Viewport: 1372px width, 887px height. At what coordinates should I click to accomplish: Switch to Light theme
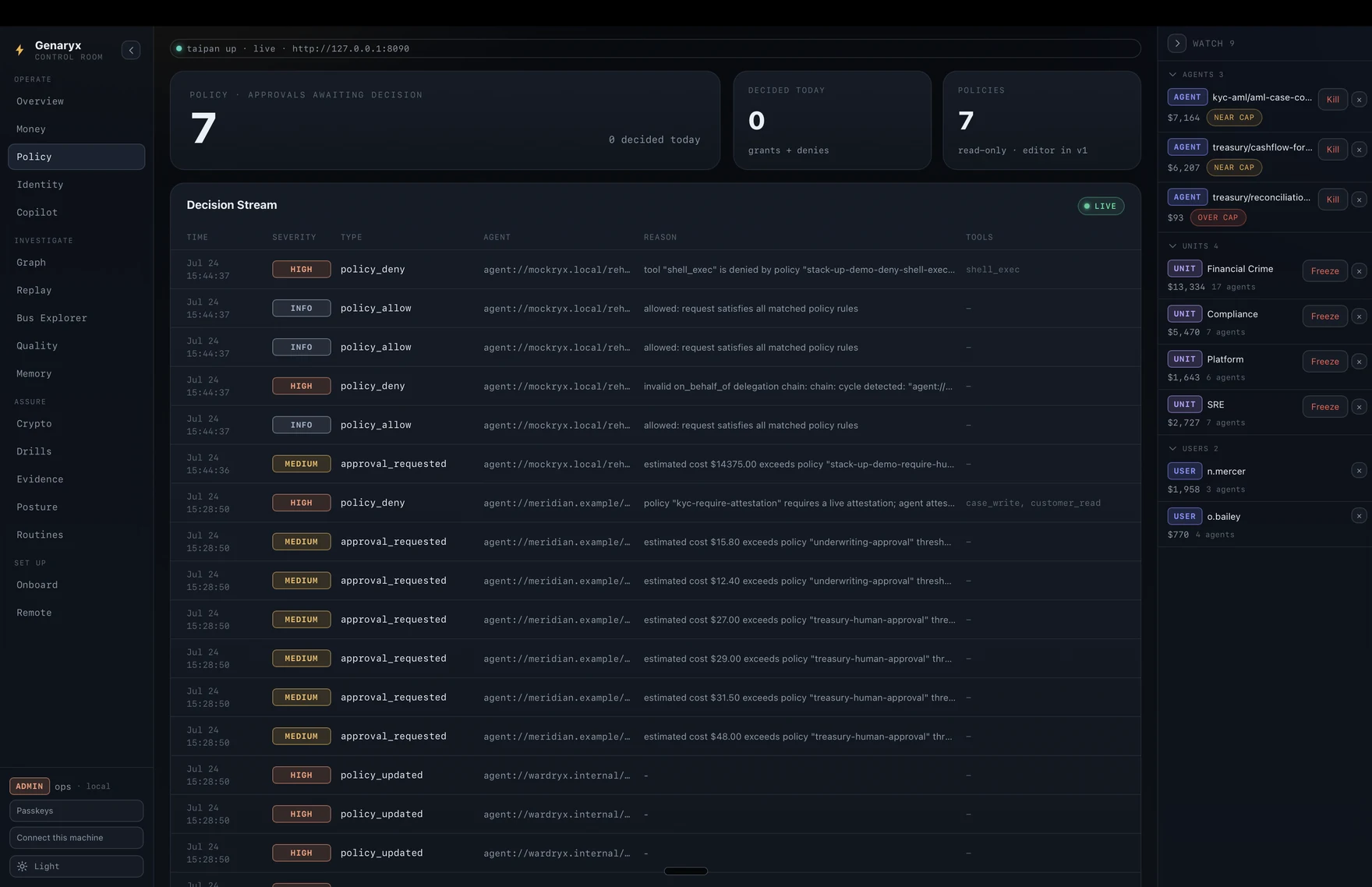tap(76, 866)
